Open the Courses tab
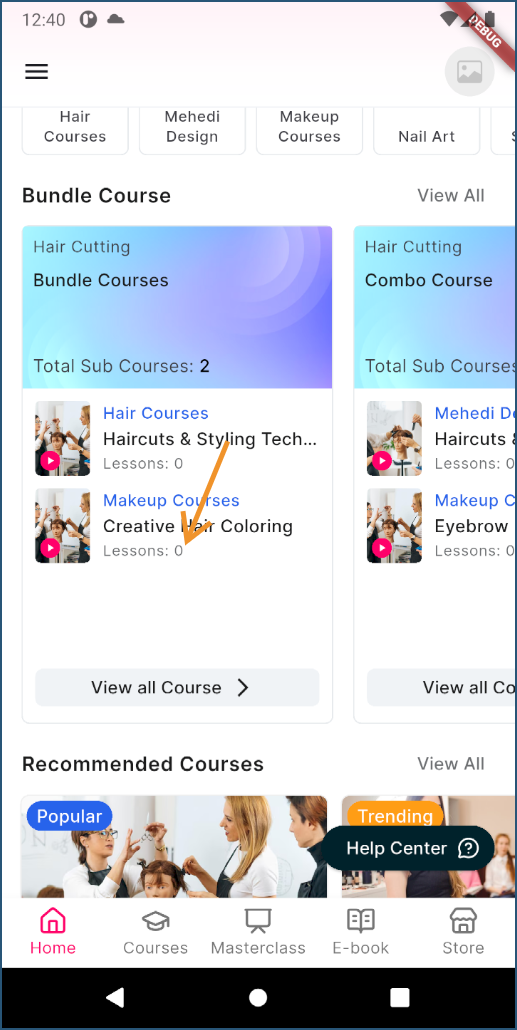517x1030 pixels. (156, 931)
